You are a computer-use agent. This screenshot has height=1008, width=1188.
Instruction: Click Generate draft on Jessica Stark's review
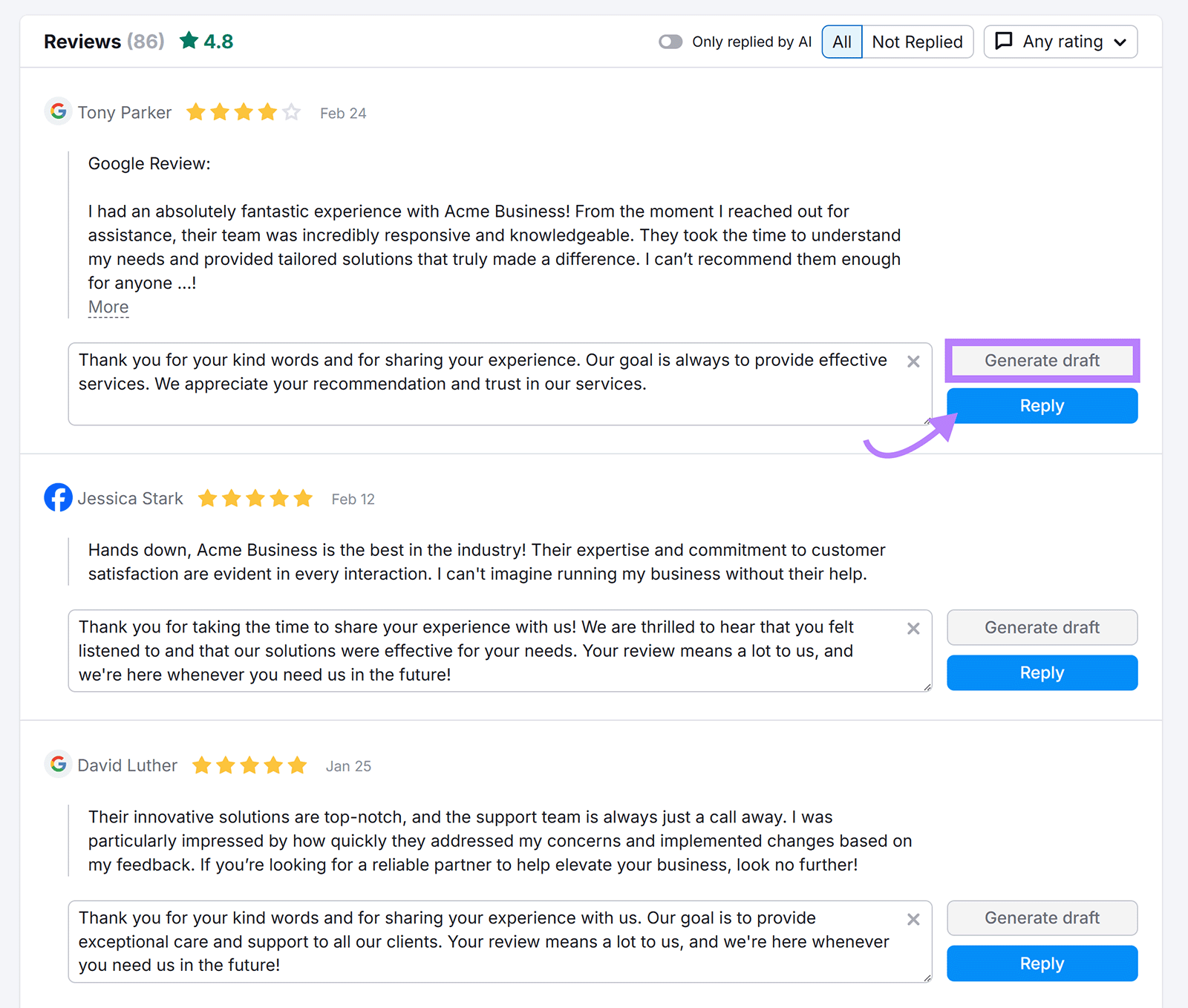1042,627
